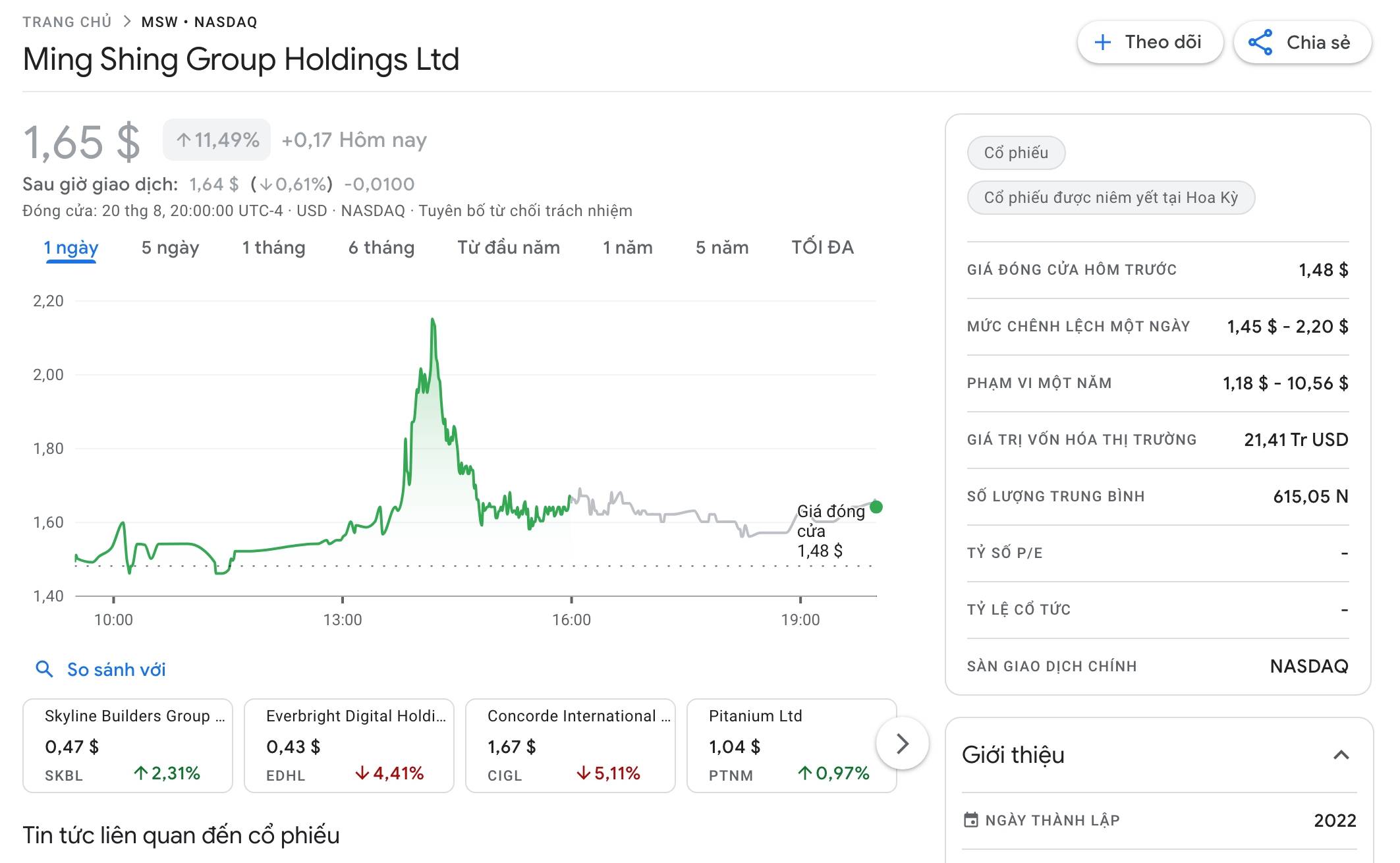The image size is (1400, 863).
Task: Show next comparison stocks with right arrow
Action: (x=903, y=744)
